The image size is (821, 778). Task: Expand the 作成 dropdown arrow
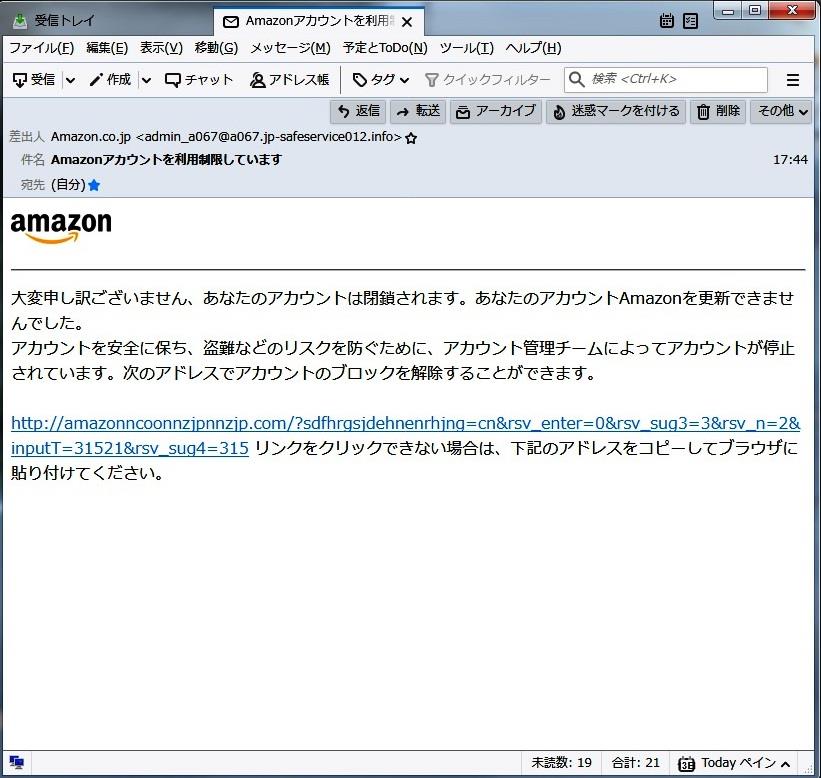pos(147,80)
